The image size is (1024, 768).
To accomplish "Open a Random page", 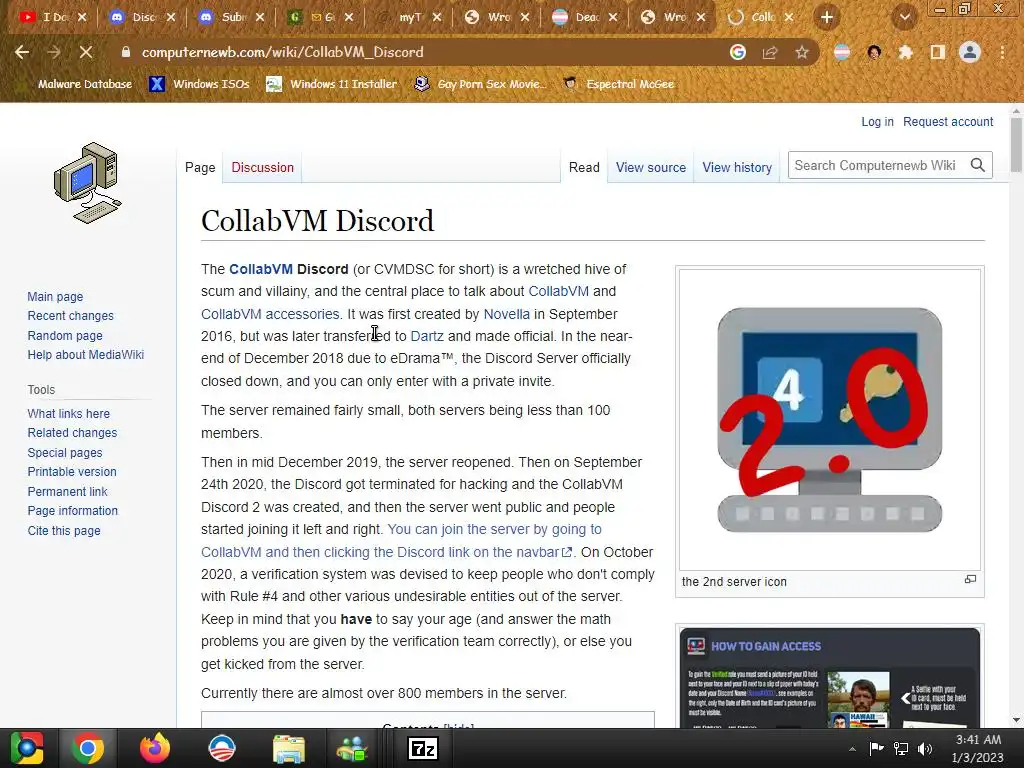I will click(65, 336).
